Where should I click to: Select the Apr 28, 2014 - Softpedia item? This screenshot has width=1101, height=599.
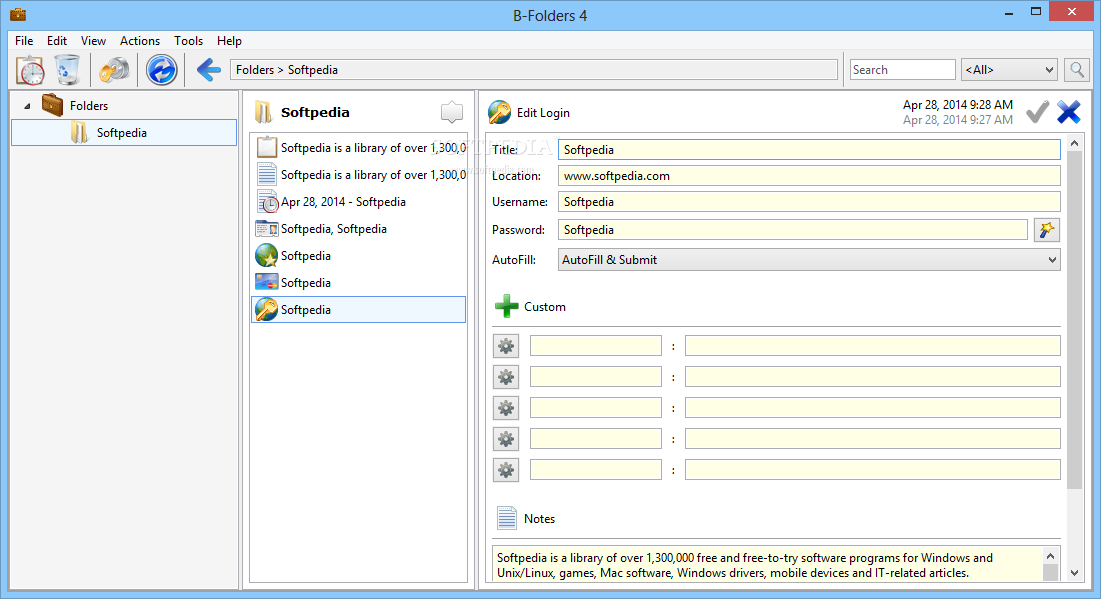358,202
